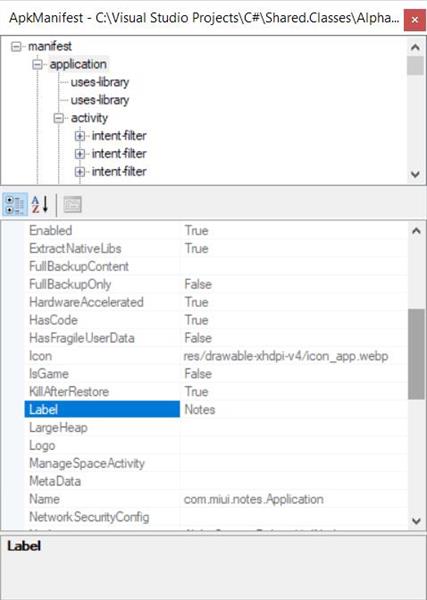Viewport: 427px width, 600px height.
Task: Open the Property Pages icon
Action: (72, 204)
